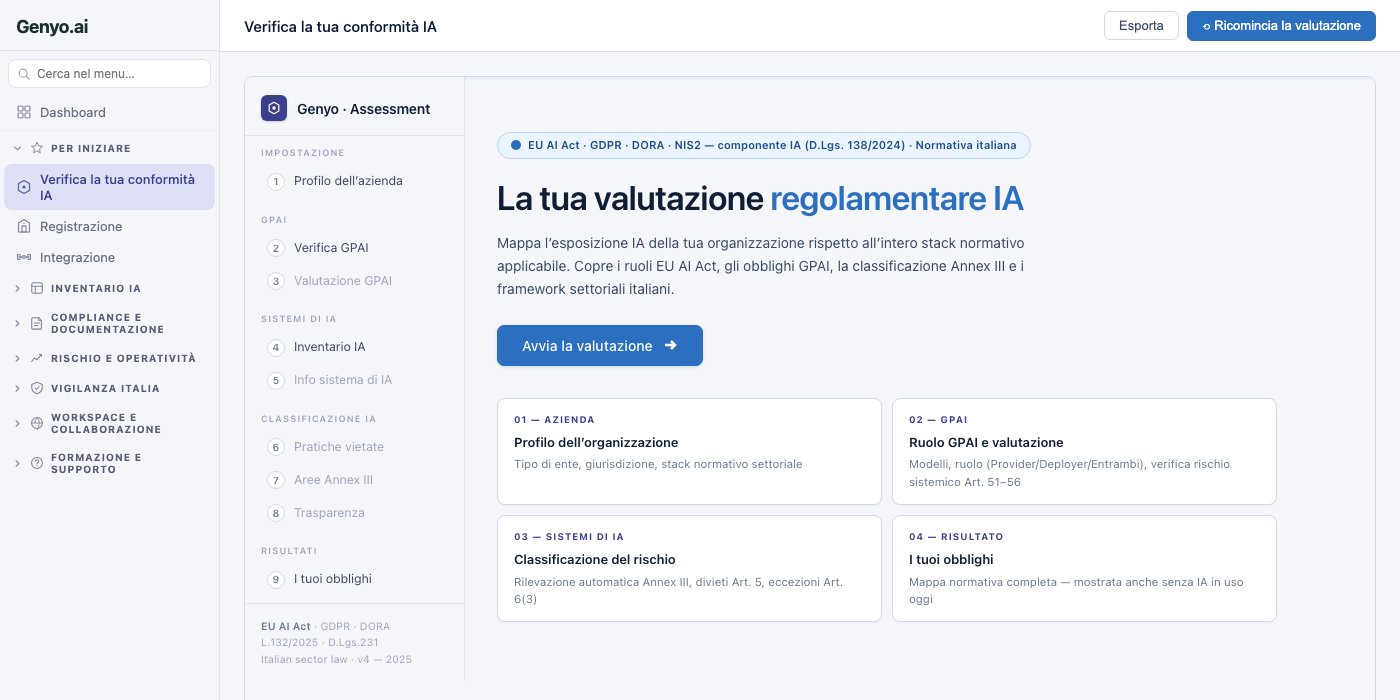Go to the I tuoi obblighi step
The width and height of the screenshot is (1400, 700).
click(354, 579)
